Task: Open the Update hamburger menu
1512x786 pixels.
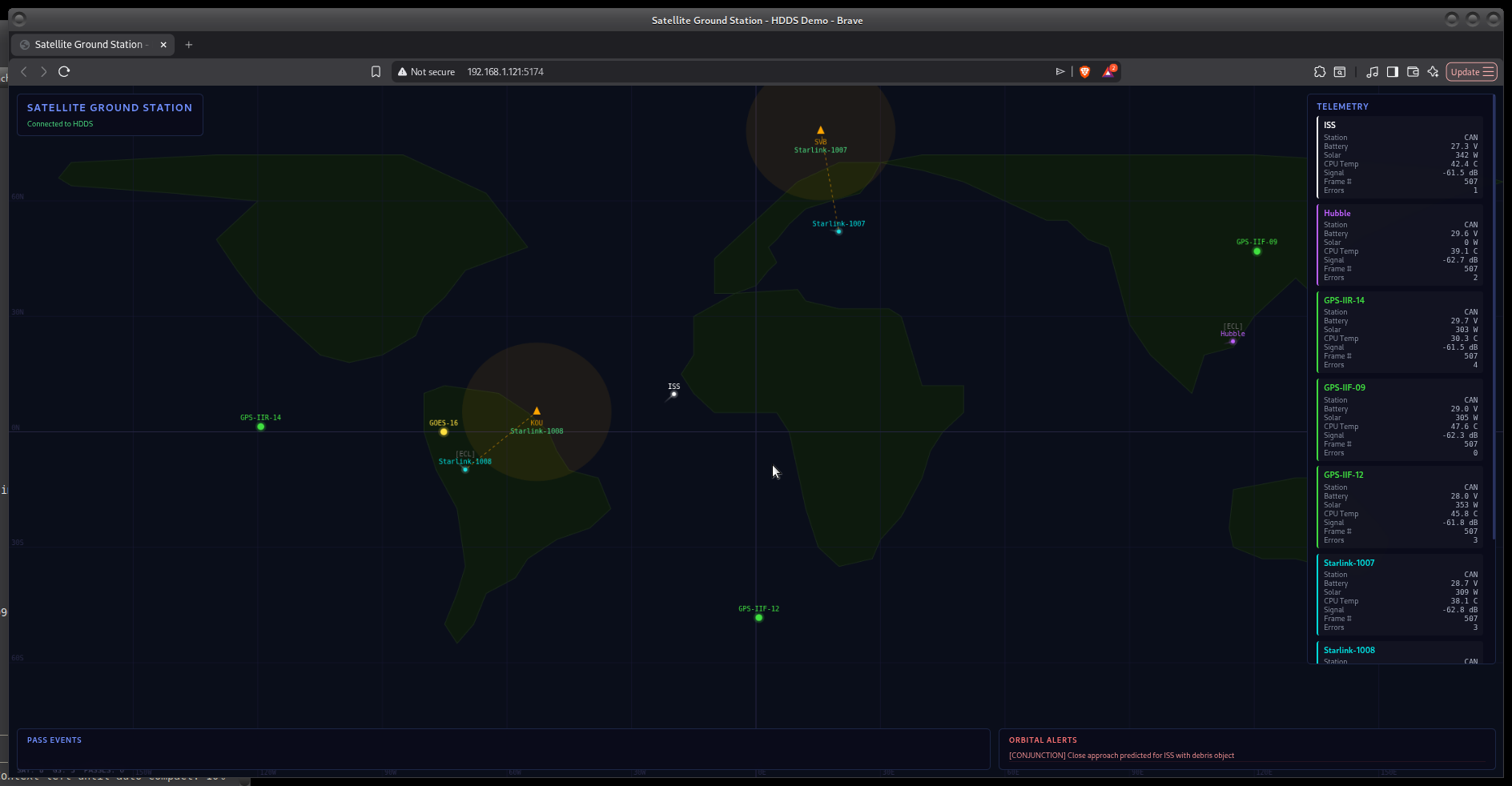Action: coord(1471,72)
